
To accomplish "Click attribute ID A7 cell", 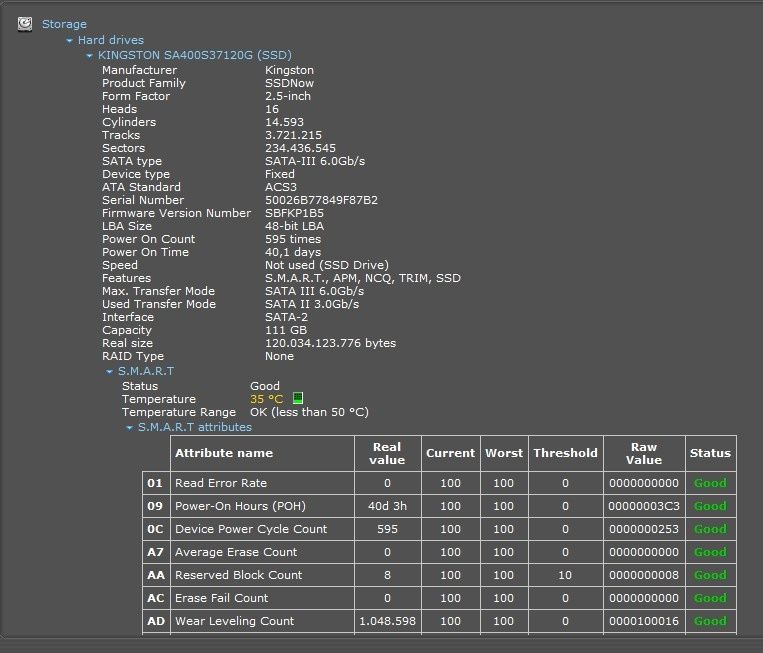I will 156,552.
